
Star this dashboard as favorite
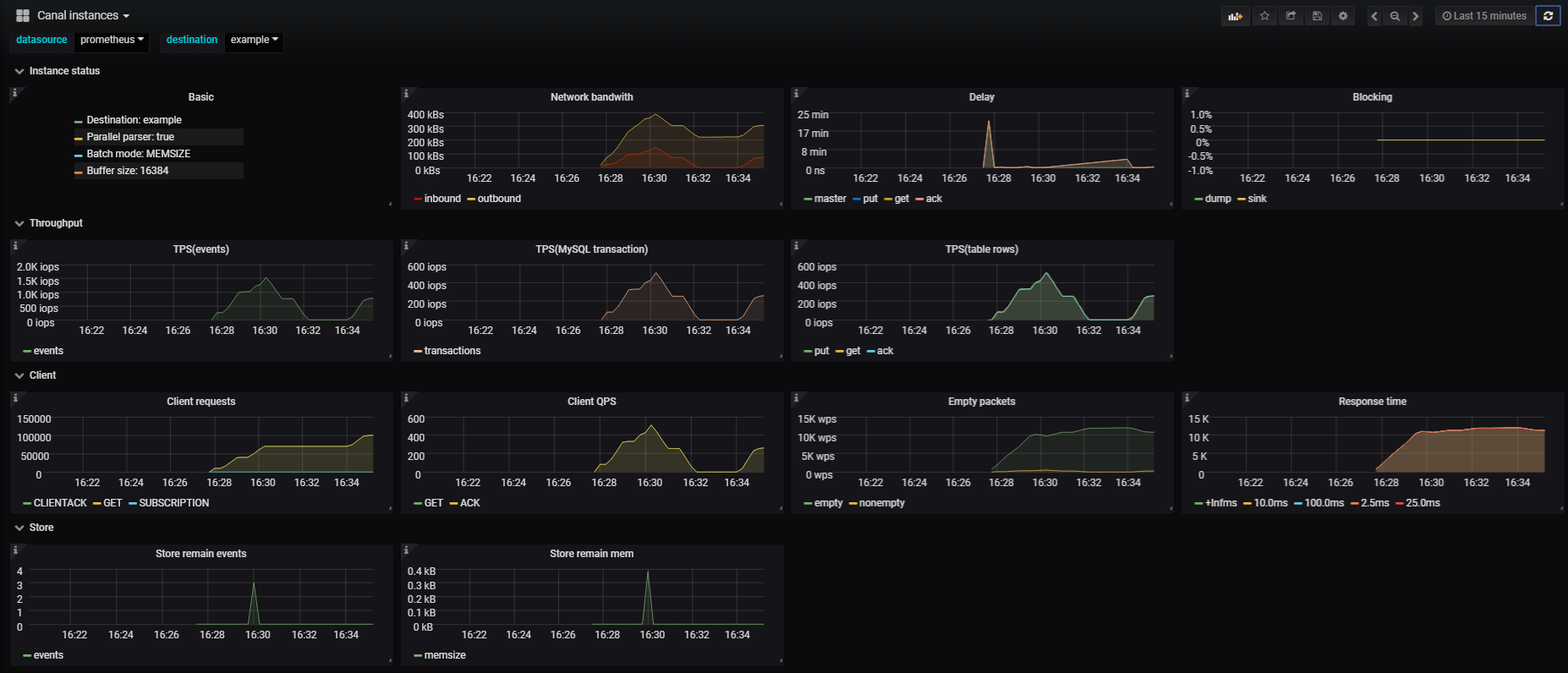tap(1264, 16)
